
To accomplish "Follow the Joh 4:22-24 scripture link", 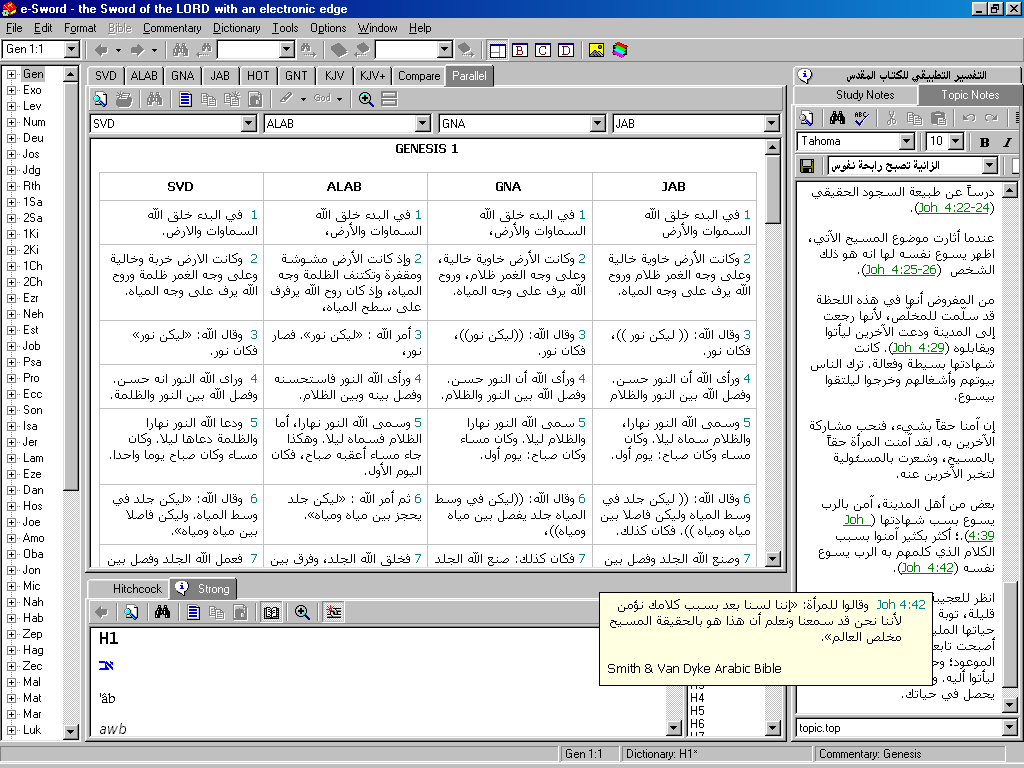I will (953, 208).
